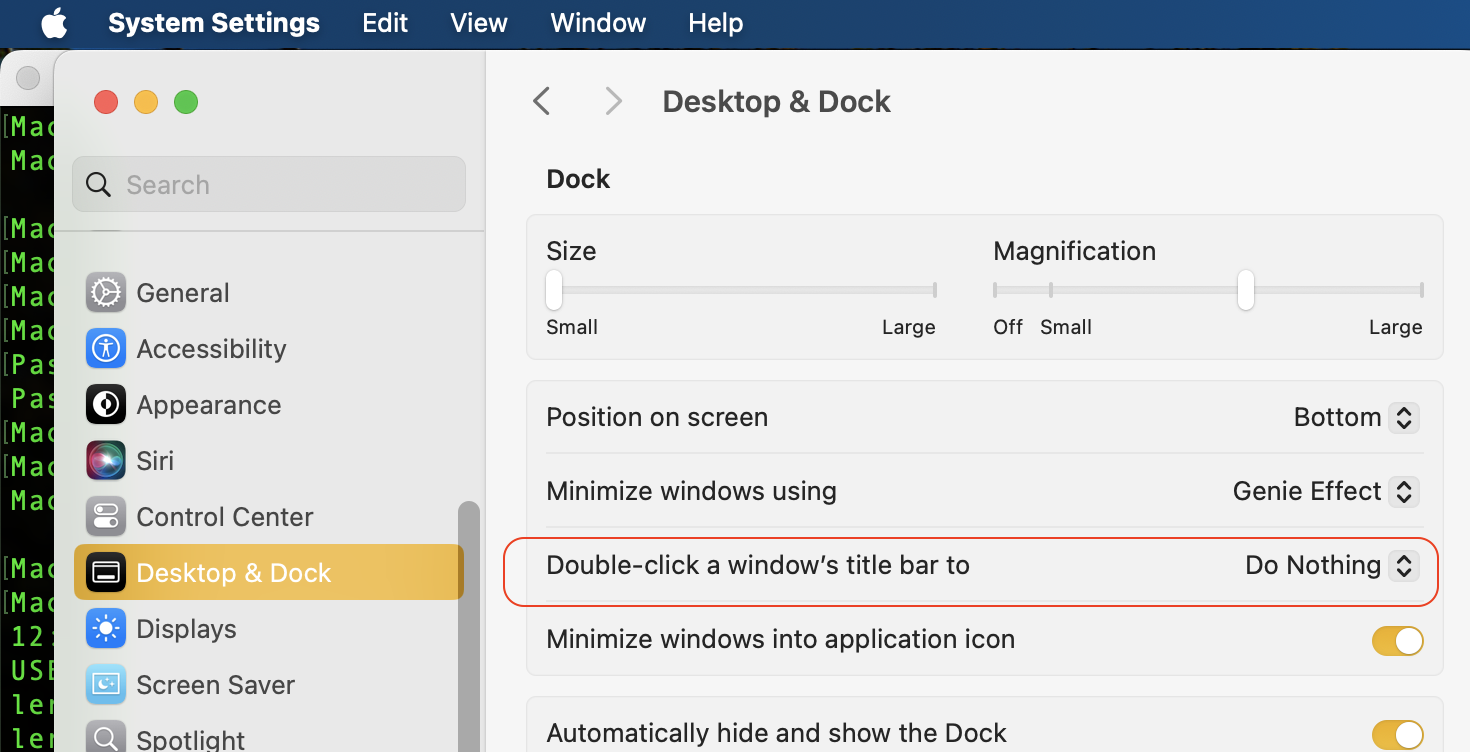Viewport: 1470px width, 752px height.
Task: Toggle Minimize windows into application icon
Action: click(1397, 640)
